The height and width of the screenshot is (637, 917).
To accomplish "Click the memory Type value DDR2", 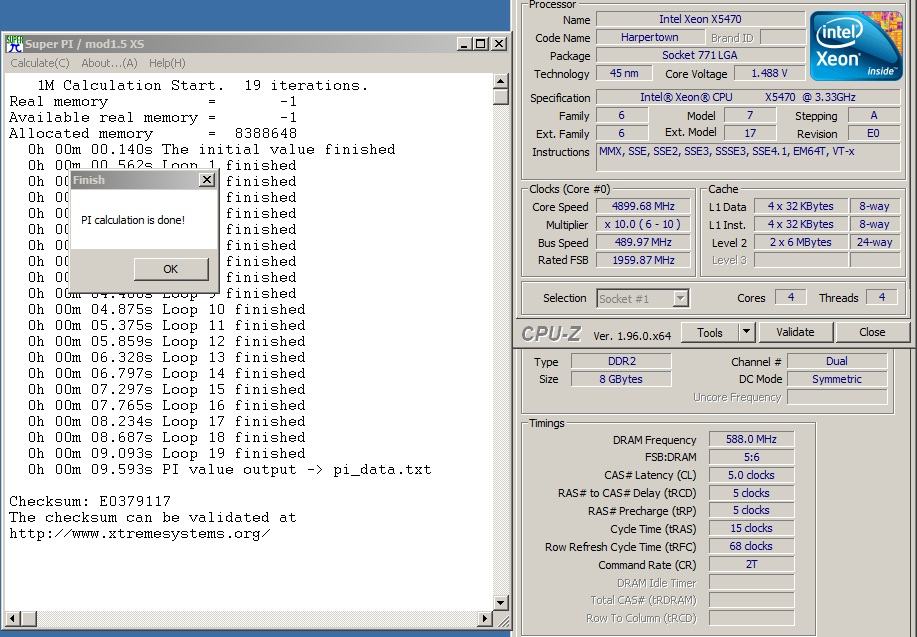I will [621, 361].
